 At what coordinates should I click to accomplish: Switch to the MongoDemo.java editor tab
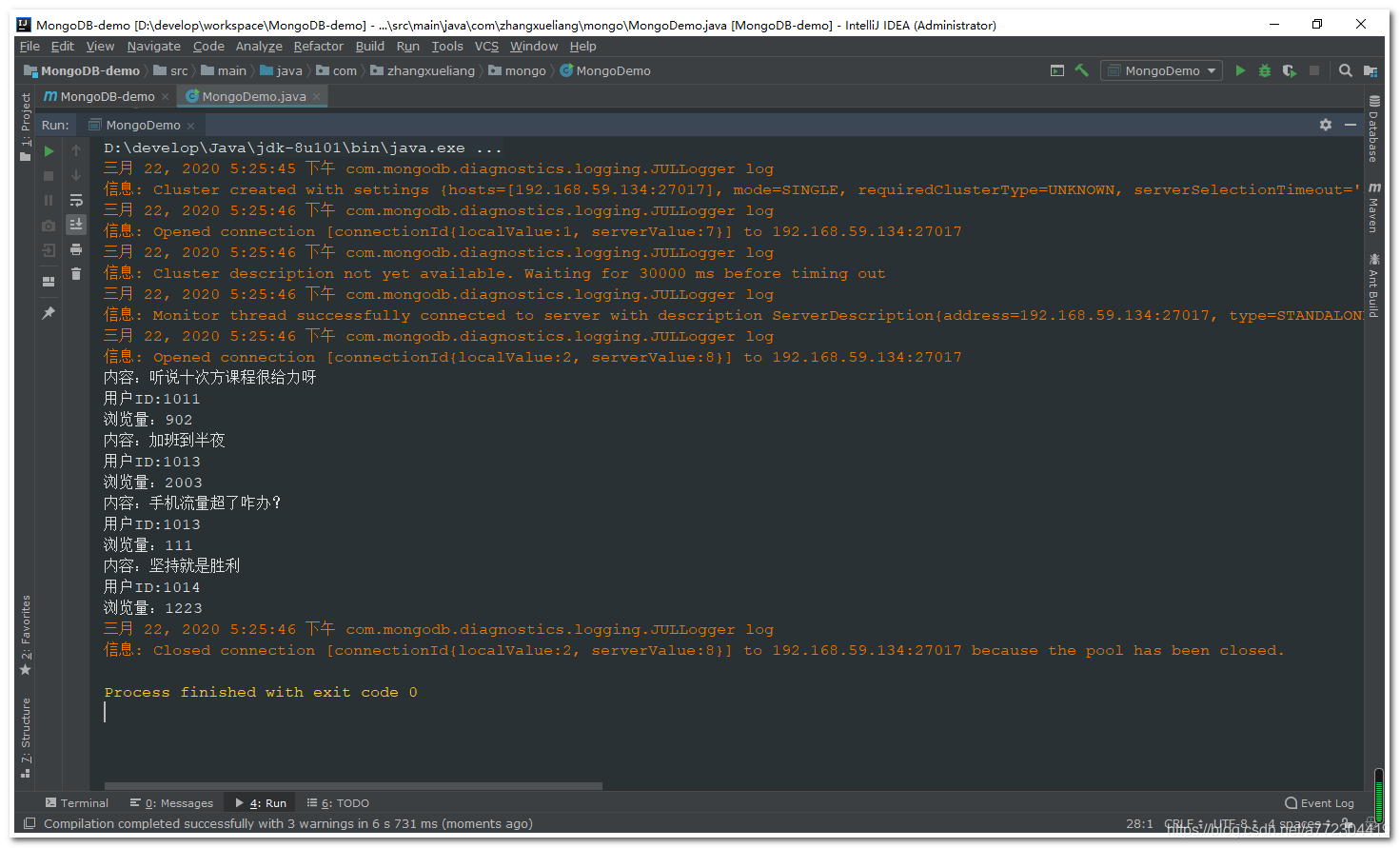[251, 95]
